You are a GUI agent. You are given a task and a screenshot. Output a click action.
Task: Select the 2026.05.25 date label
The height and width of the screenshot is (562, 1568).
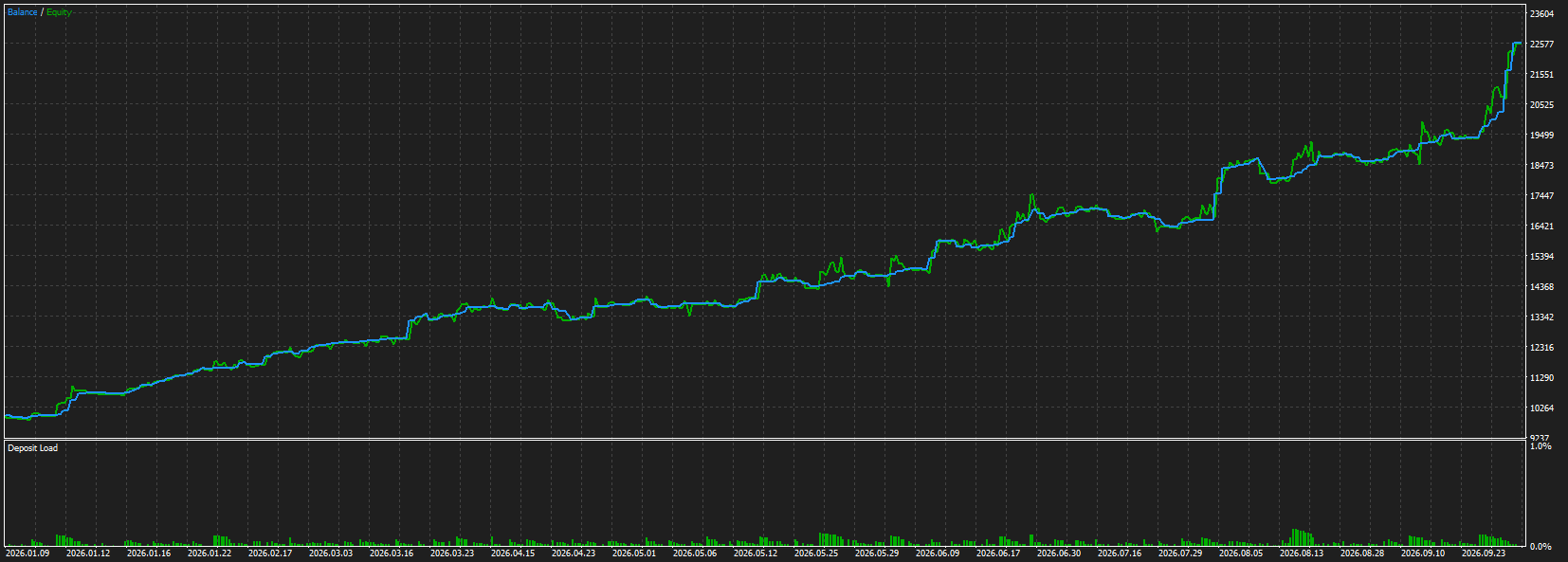click(816, 553)
